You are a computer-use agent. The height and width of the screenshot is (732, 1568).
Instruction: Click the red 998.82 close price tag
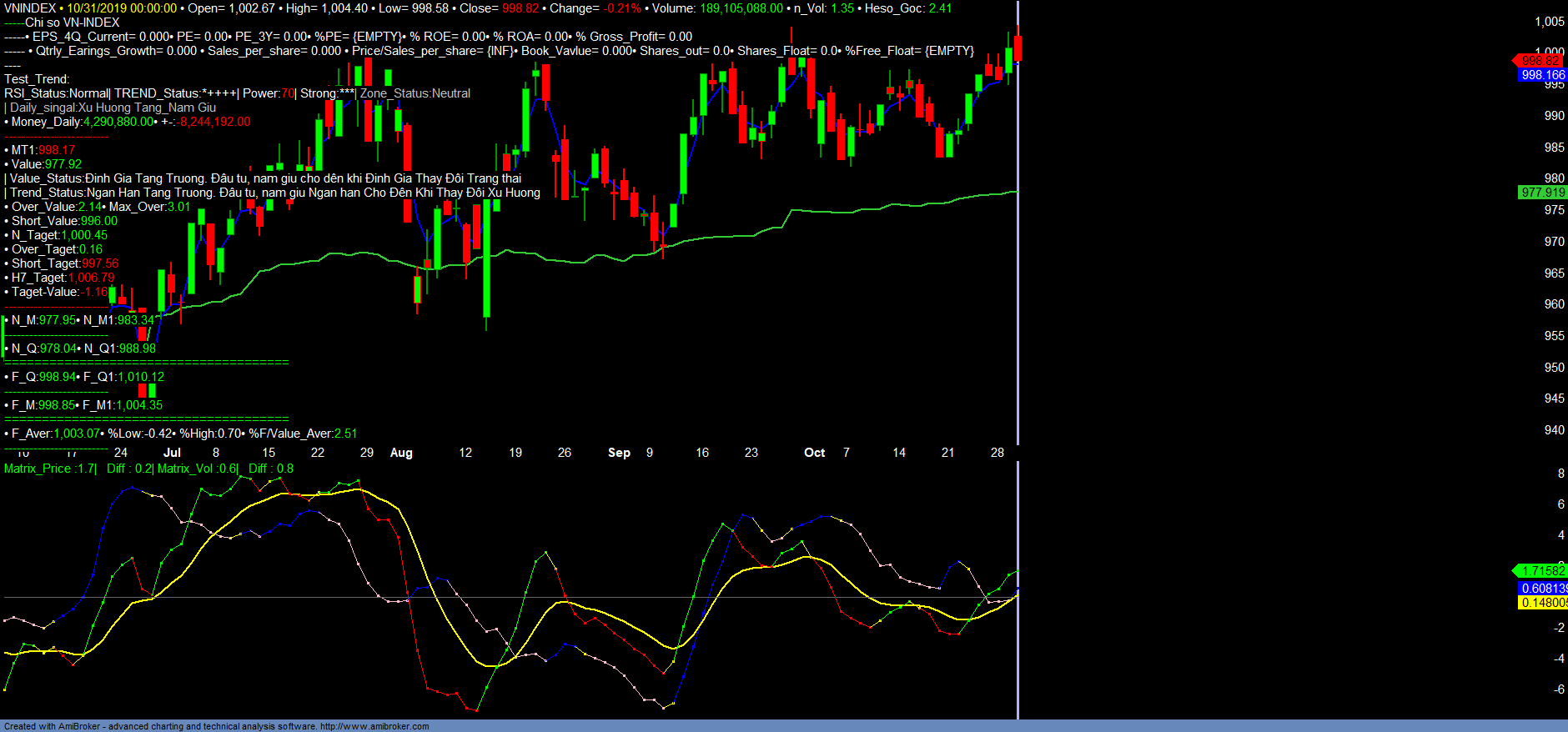click(1540, 60)
